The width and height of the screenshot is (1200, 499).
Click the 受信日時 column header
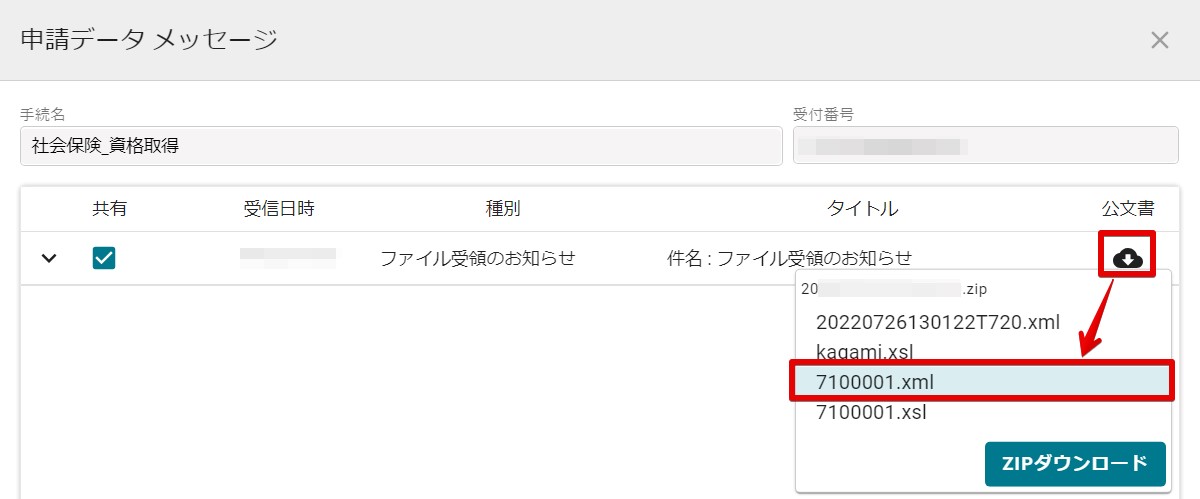click(279, 209)
